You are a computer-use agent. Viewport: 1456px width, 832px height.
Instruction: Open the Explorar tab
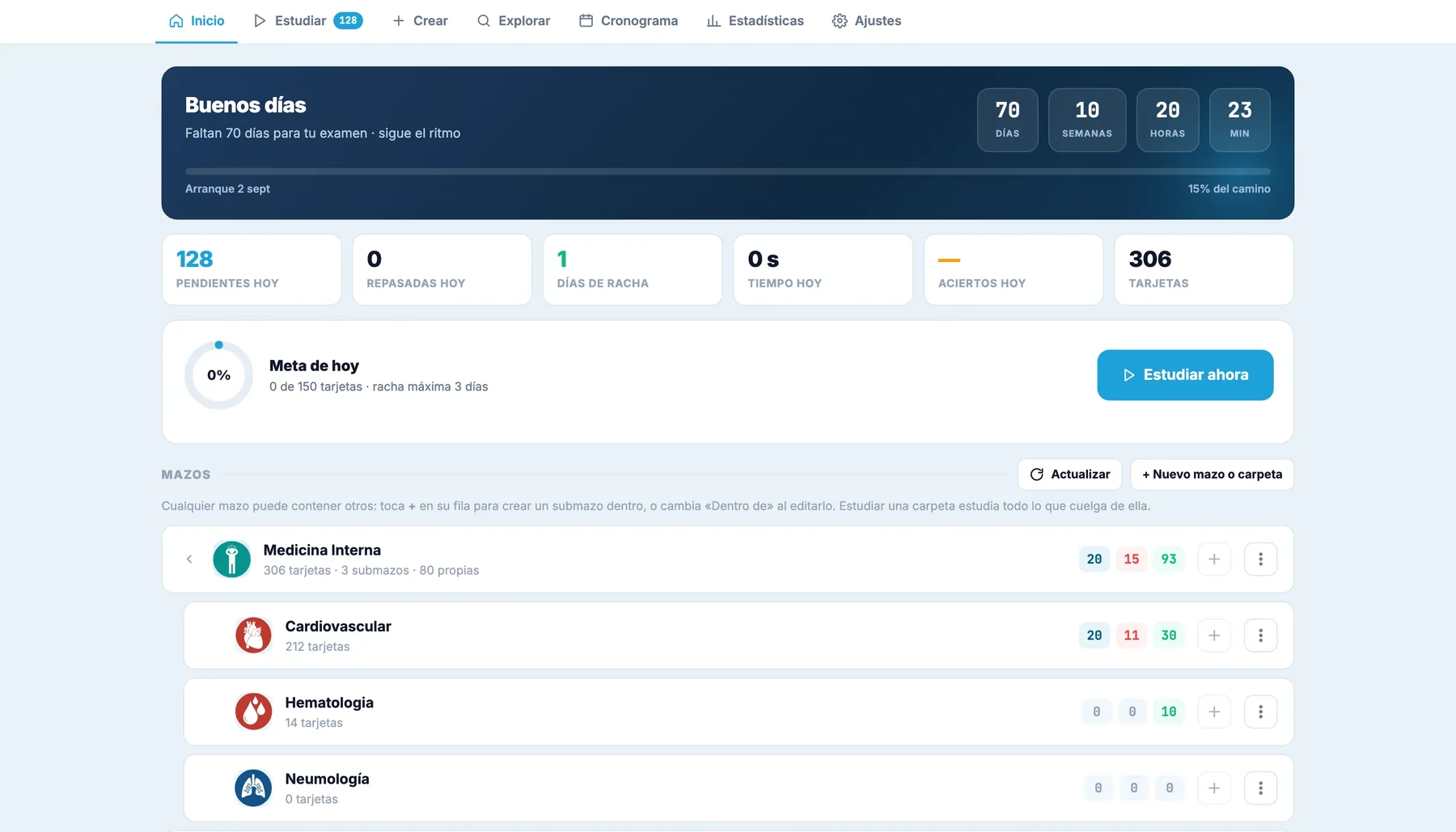click(x=514, y=21)
